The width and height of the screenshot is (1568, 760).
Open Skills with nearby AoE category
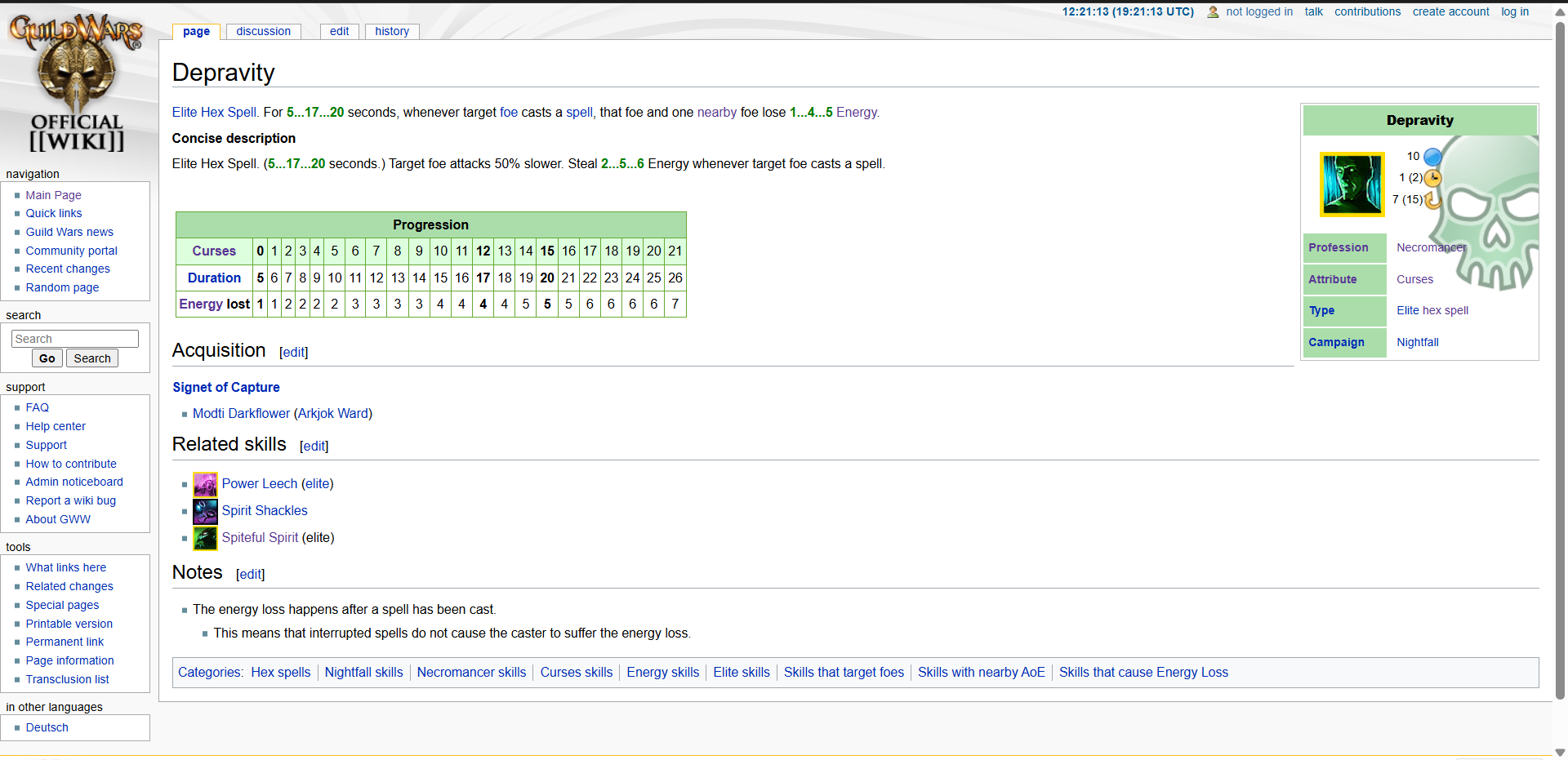[x=981, y=673]
